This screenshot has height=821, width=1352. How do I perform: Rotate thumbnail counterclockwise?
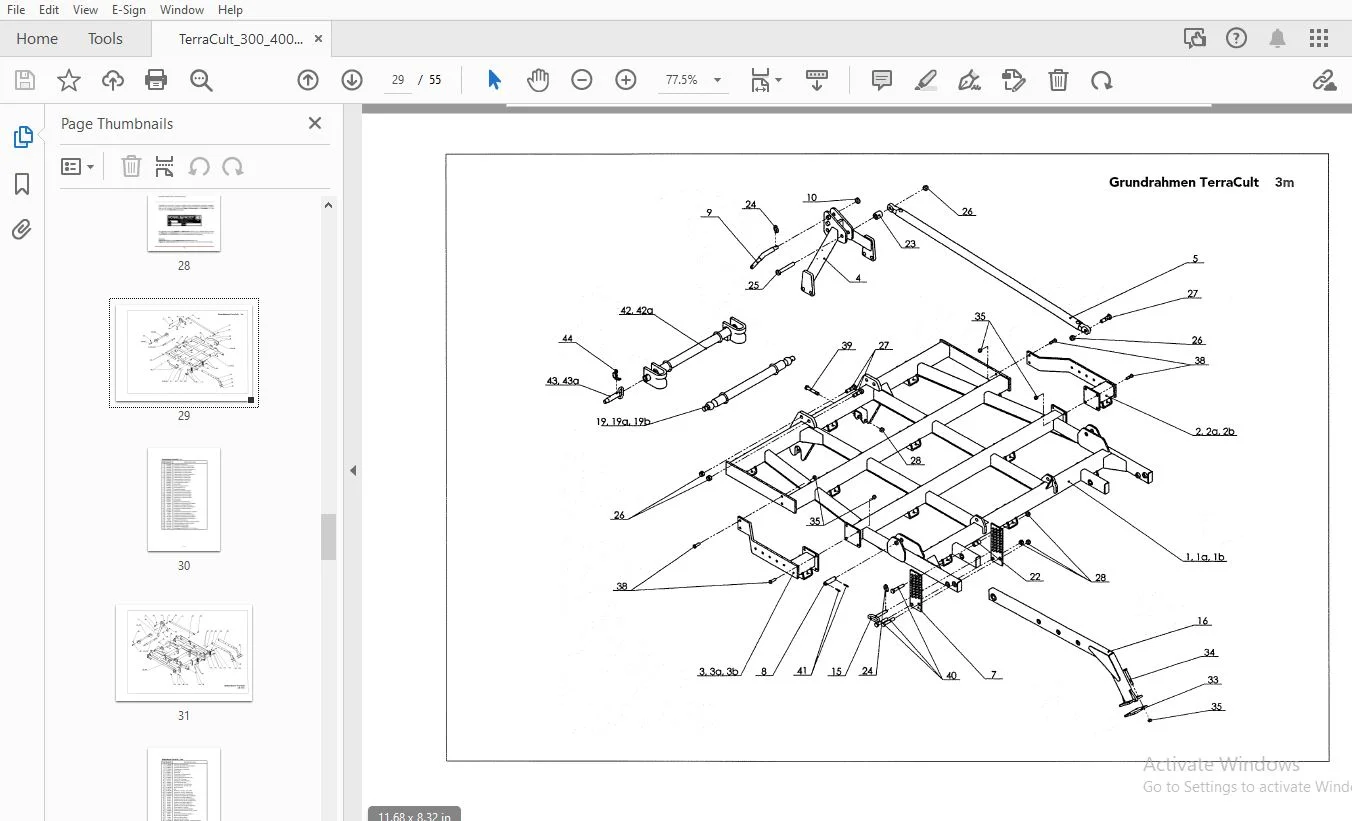tap(199, 166)
